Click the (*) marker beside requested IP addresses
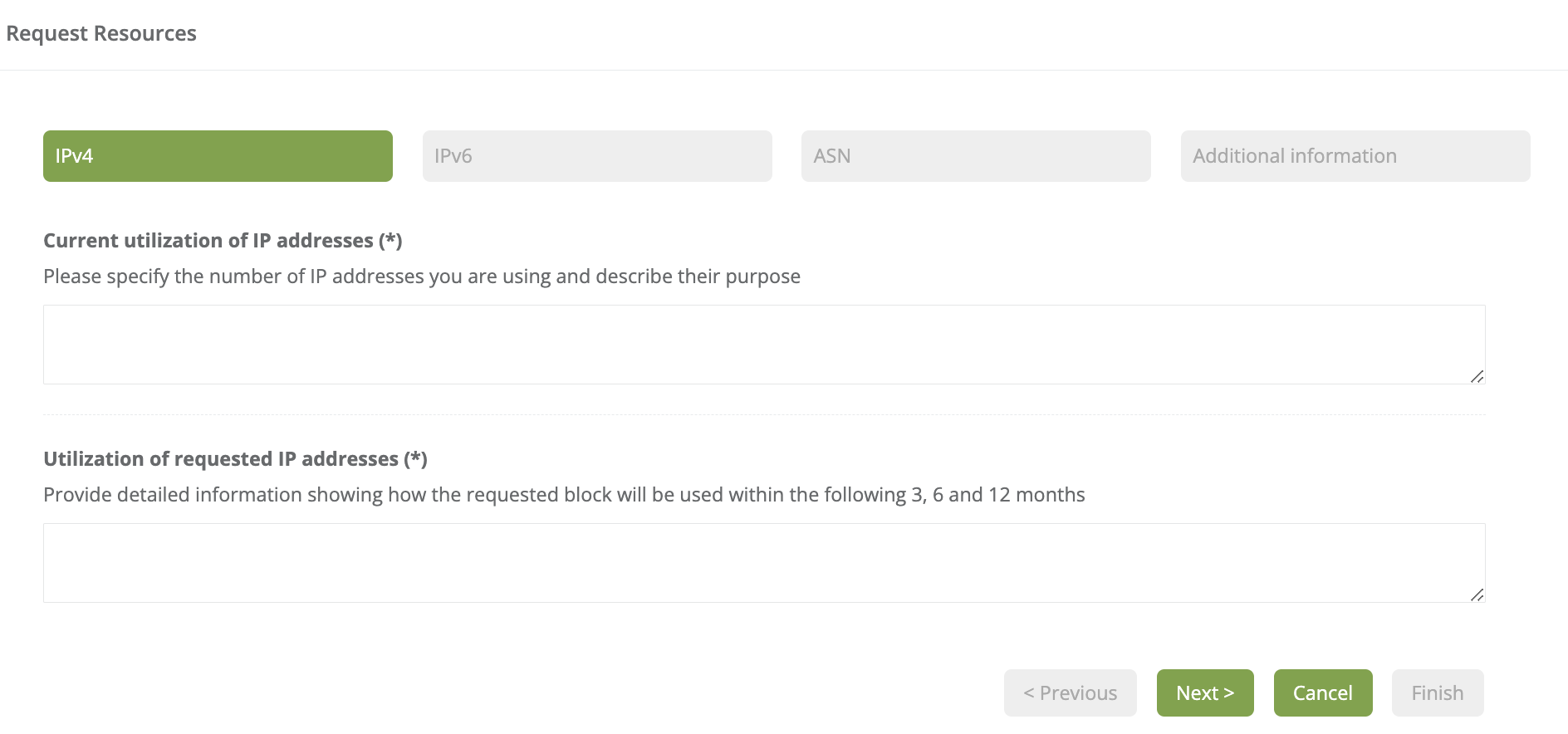This screenshot has height=734, width=1568. (x=415, y=459)
